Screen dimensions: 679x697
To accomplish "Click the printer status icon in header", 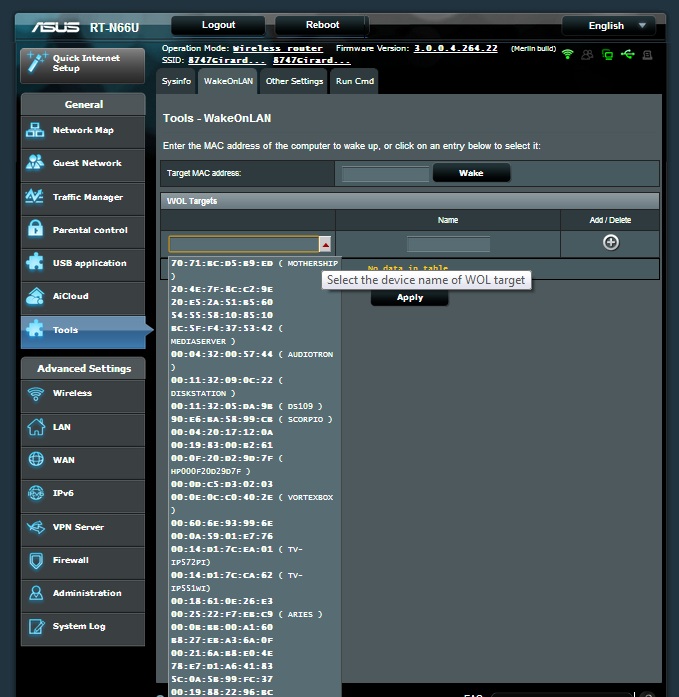I will point(647,55).
